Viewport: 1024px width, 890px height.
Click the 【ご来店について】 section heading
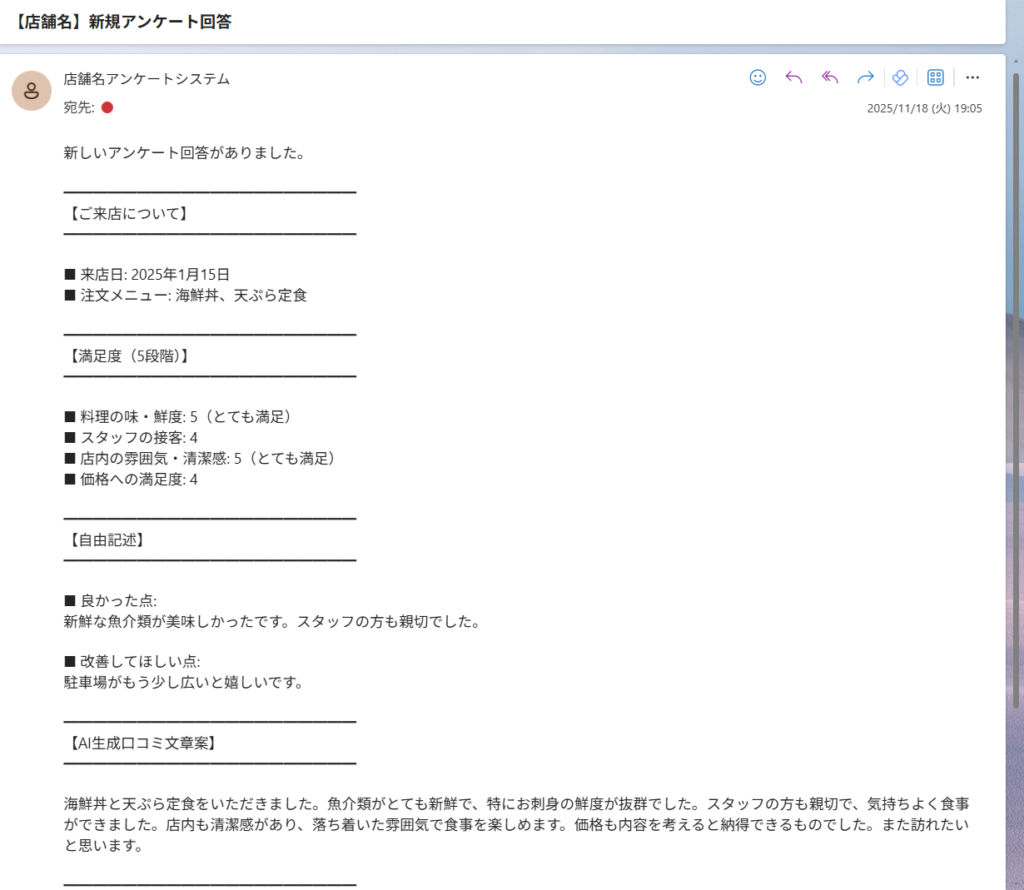pos(126,213)
